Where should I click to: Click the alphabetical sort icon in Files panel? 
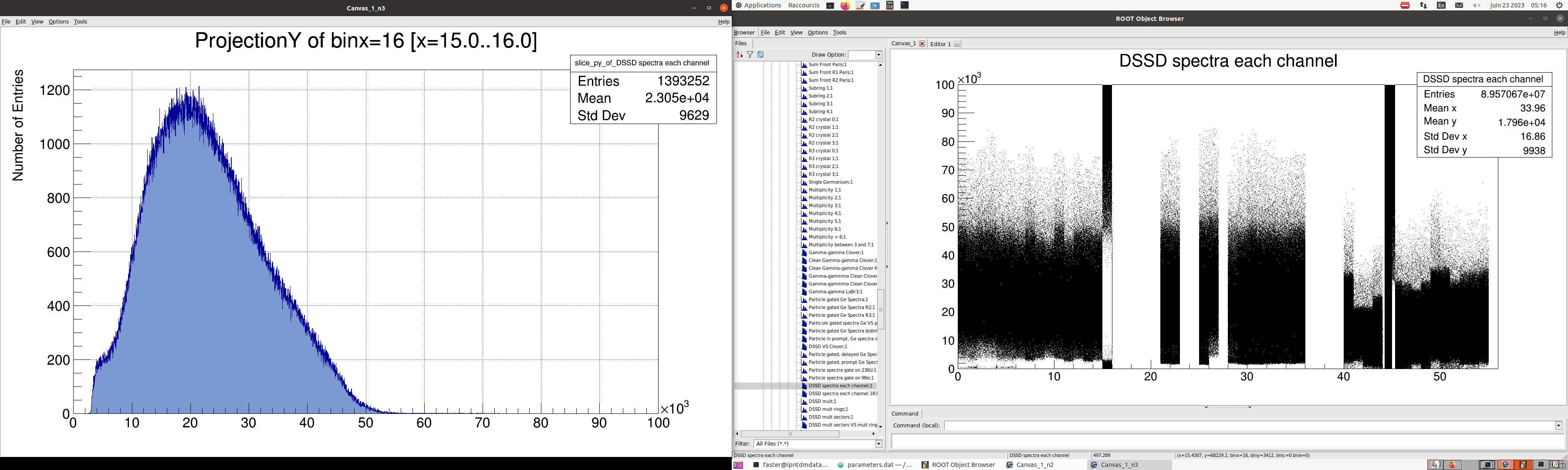[740, 55]
